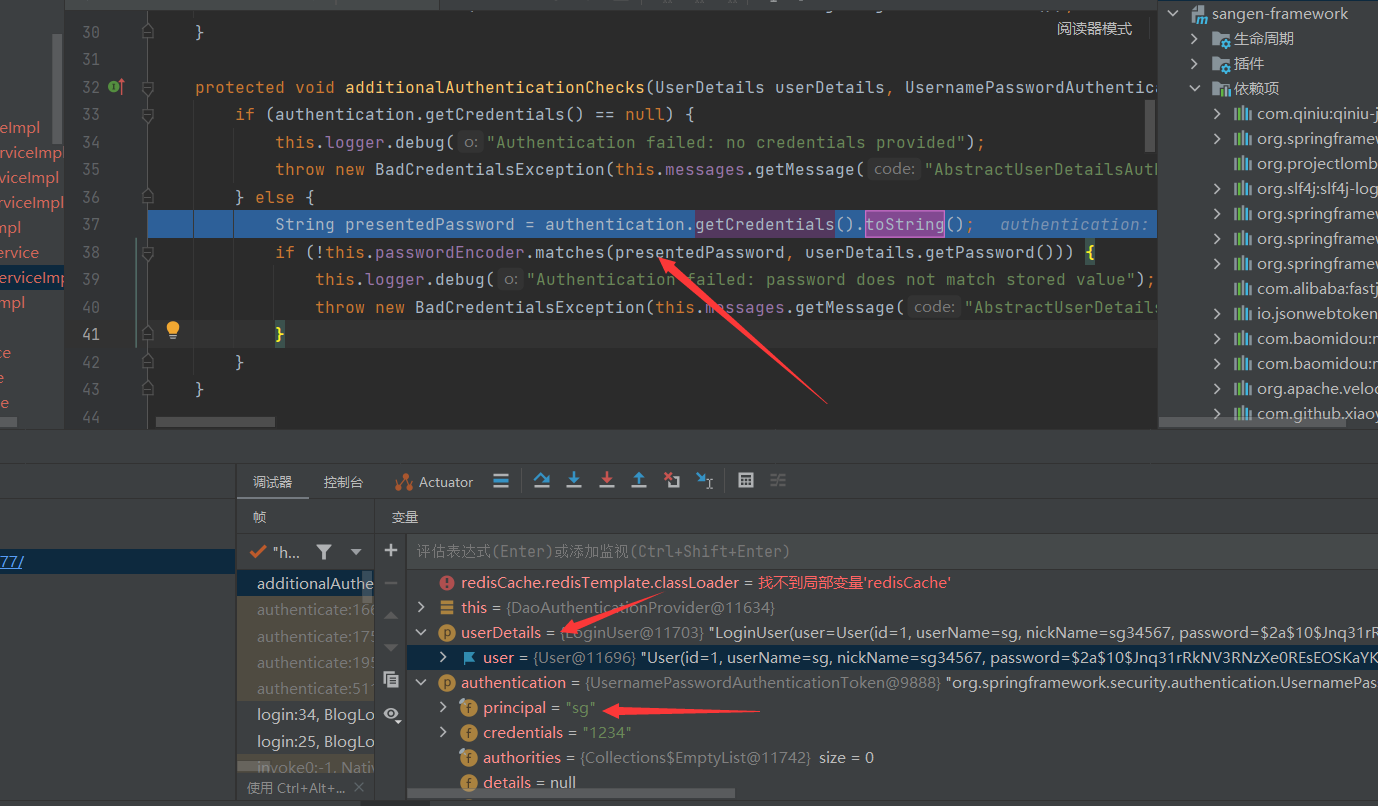Switch to the 控制台 tab

[343, 482]
